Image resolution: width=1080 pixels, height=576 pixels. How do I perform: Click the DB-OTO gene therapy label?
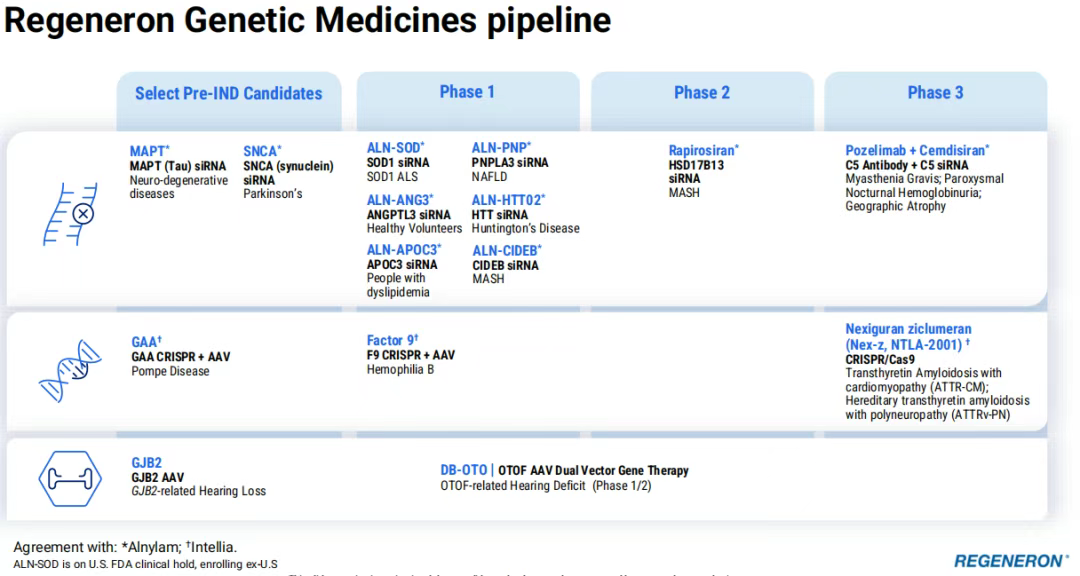464,470
